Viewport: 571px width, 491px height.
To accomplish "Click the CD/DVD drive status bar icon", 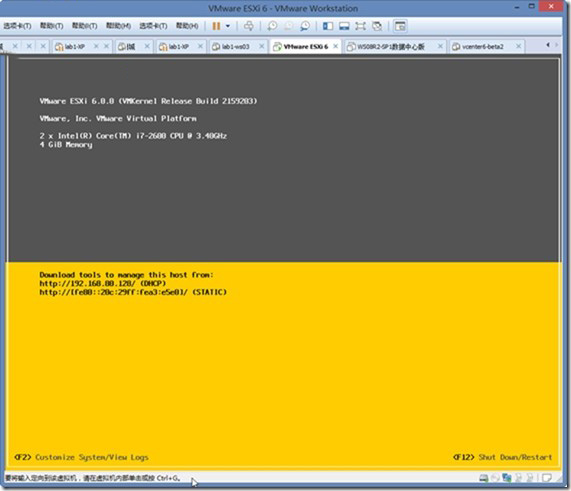I will coord(495,478).
